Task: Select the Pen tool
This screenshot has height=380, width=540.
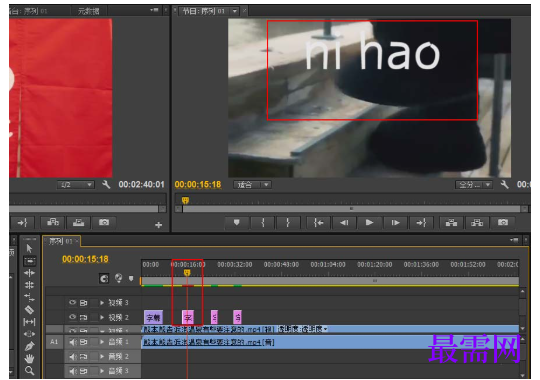Action: tap(30, 346)
